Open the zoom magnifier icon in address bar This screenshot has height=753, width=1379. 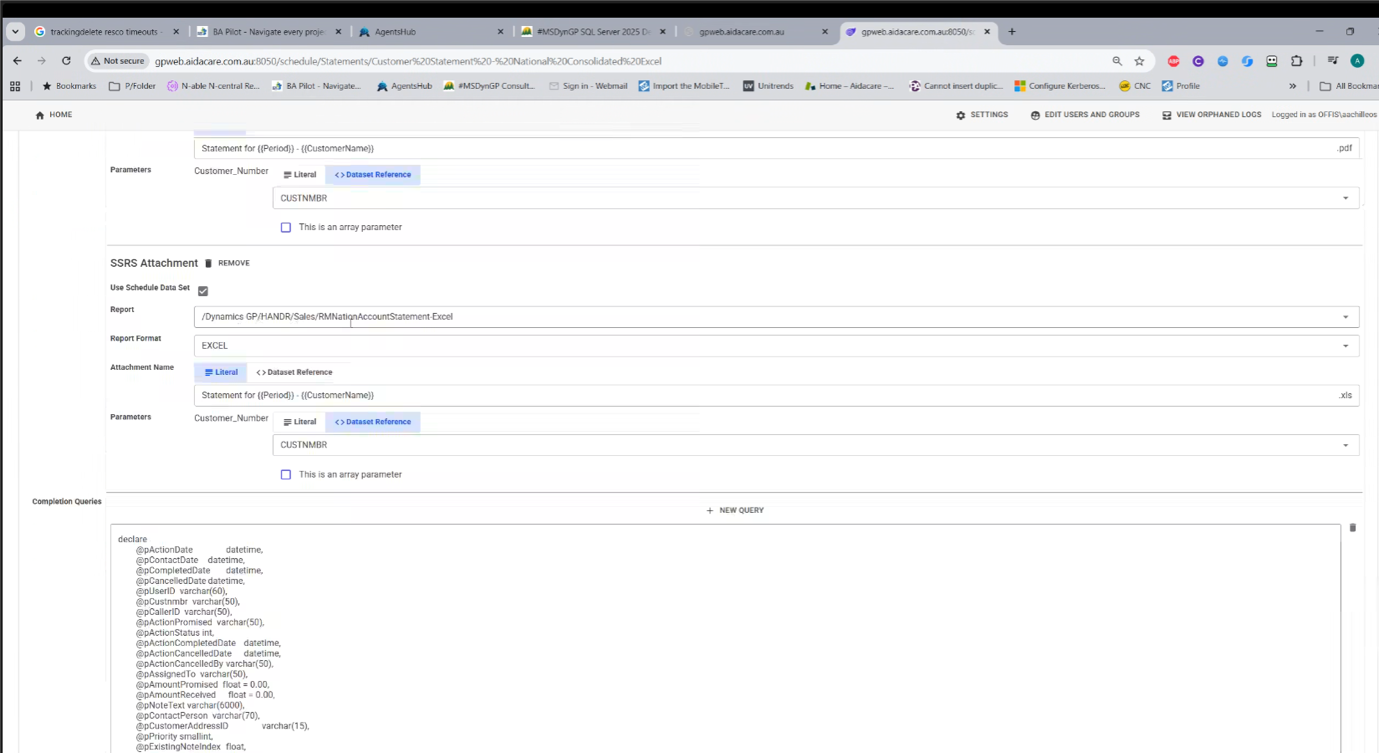(x=1117, y=61)
